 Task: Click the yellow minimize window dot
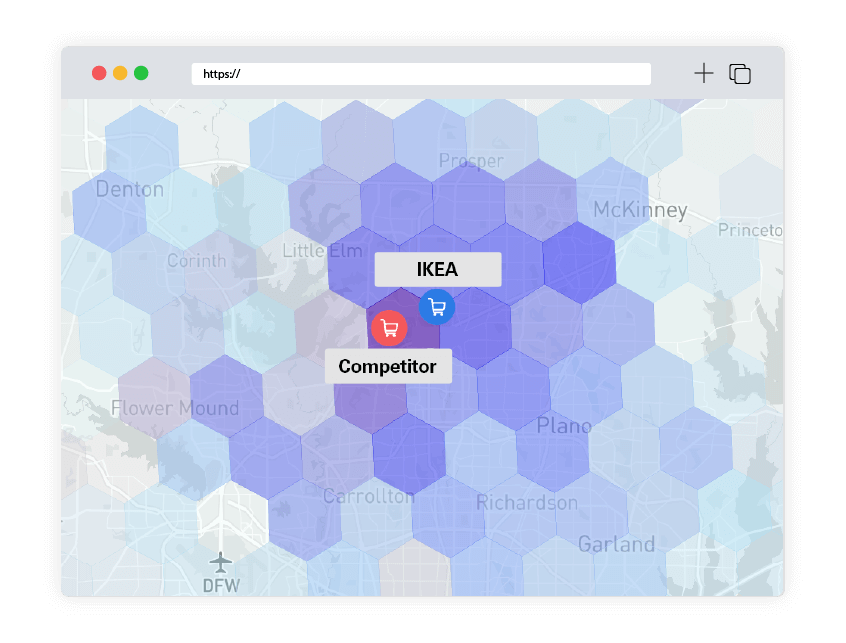point(120,73)
